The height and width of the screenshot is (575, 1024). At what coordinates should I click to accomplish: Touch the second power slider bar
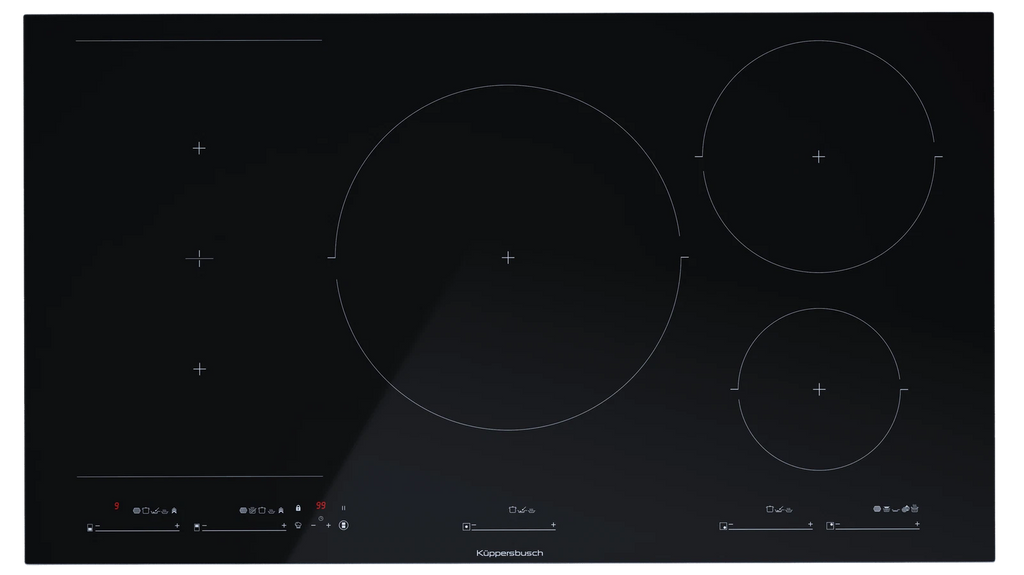[x=244, y=531]
